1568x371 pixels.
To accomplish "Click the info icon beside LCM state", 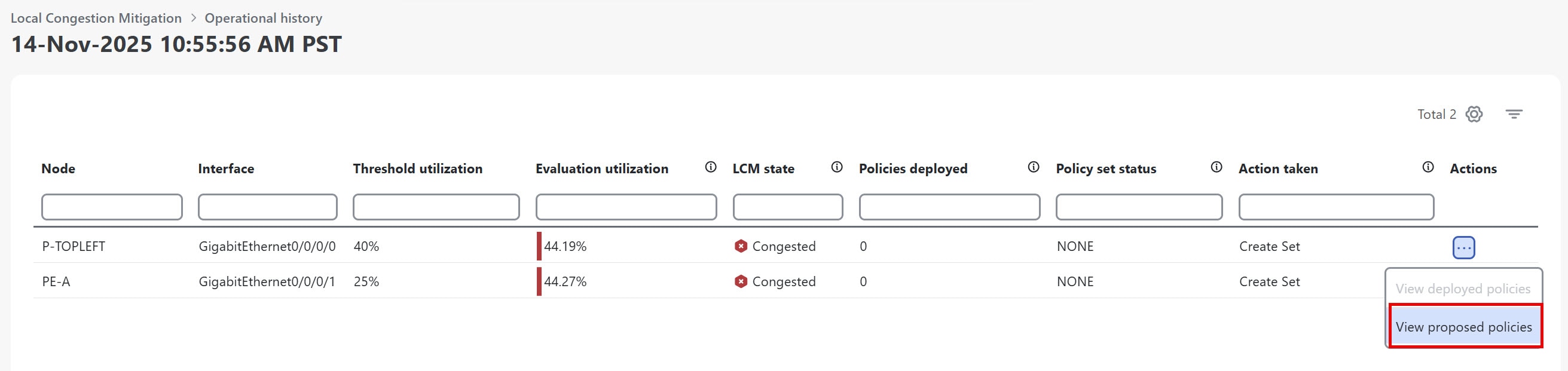I will pos(837,167).
